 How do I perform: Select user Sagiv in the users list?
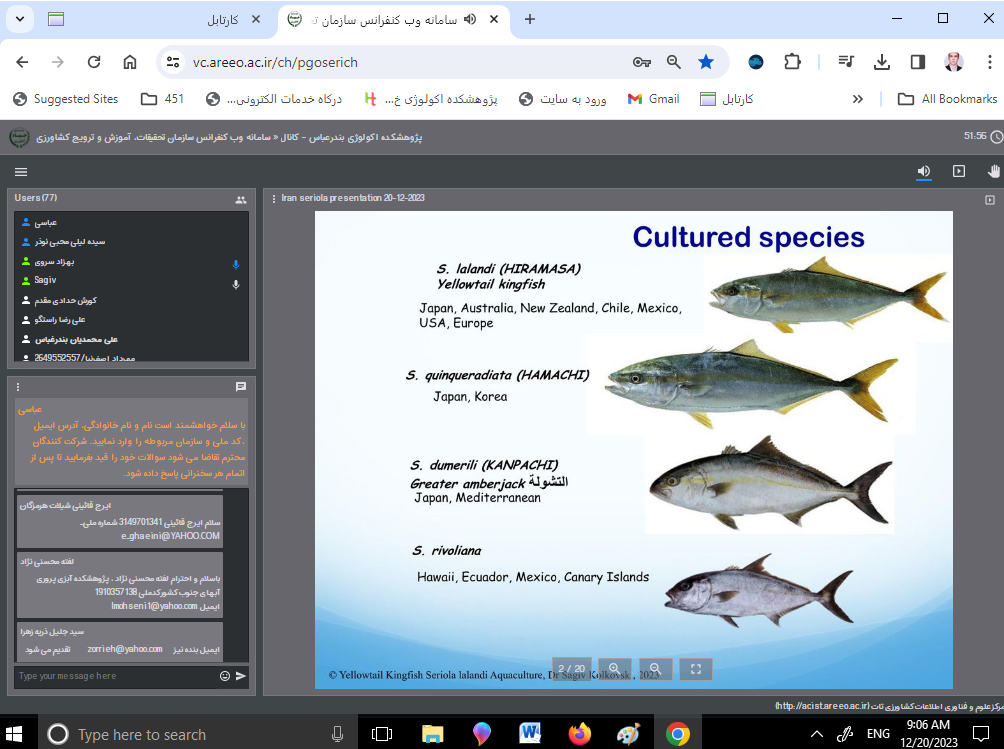point(45,281)
